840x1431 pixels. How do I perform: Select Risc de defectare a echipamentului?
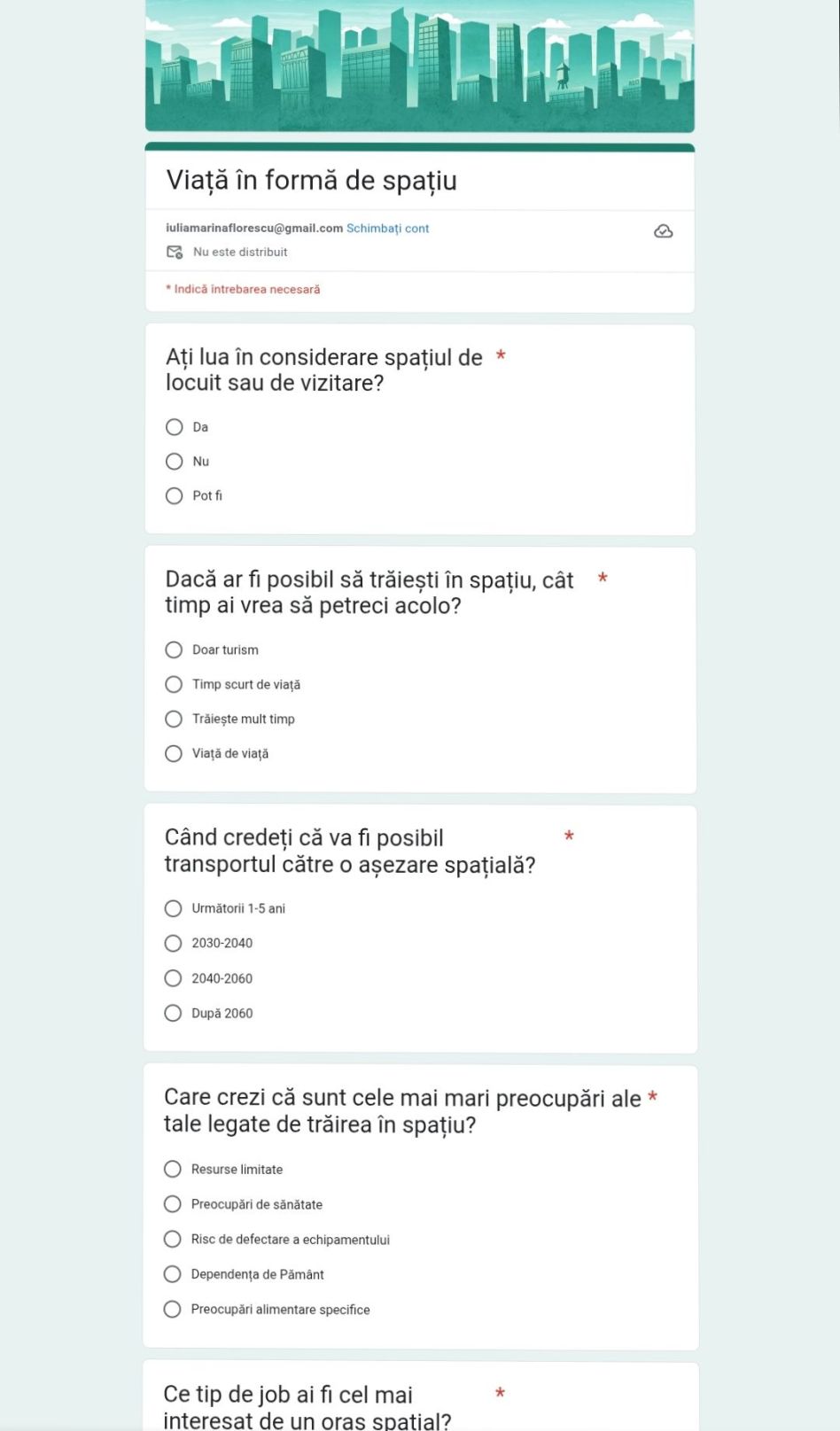[173, 1240]
